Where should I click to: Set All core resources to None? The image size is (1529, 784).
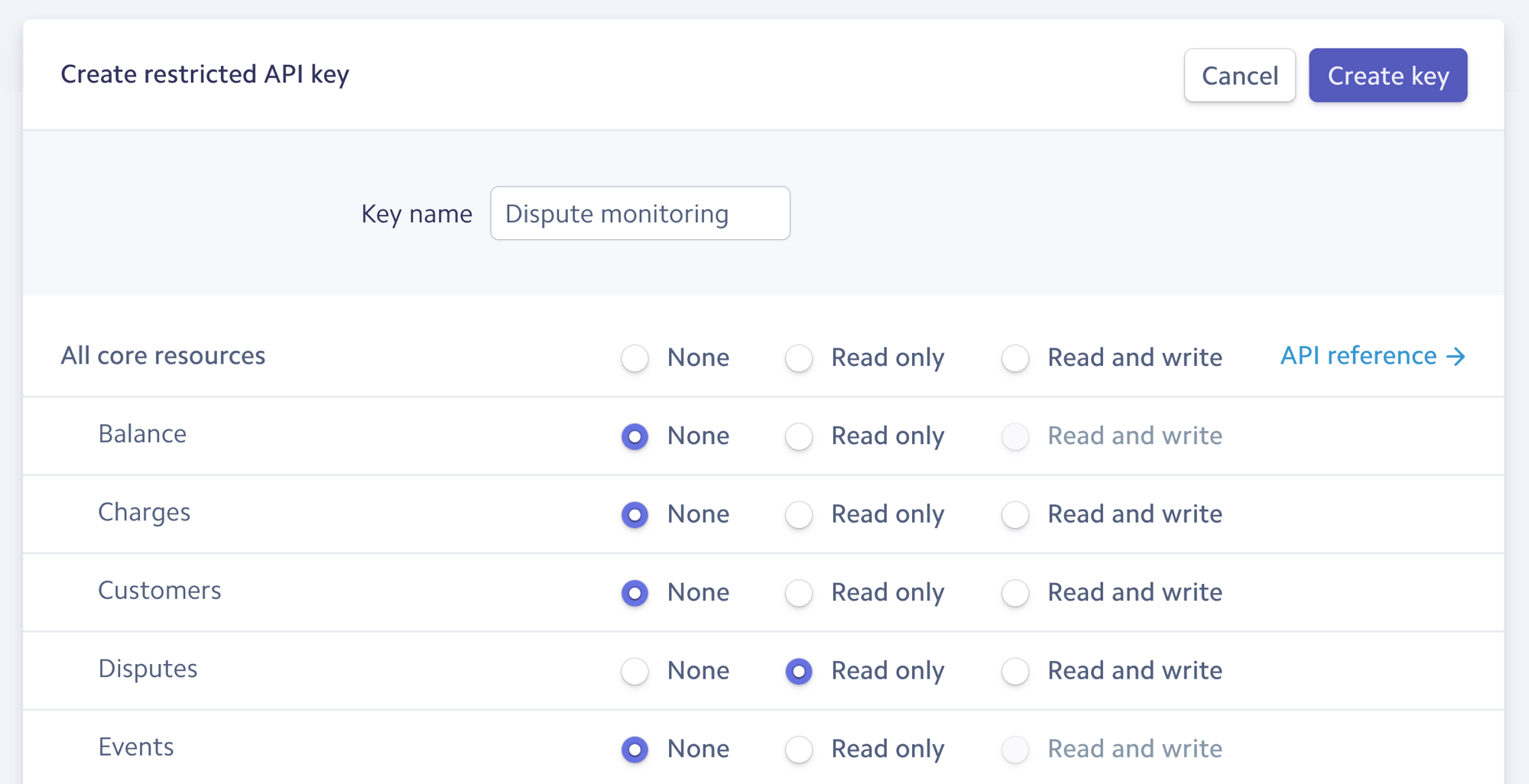click(634, 358)
